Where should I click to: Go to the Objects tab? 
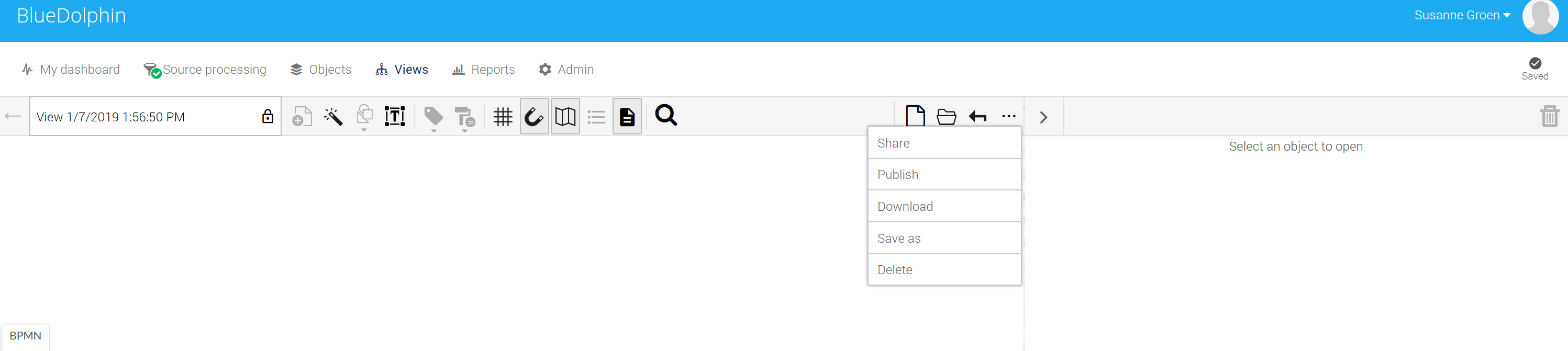tap(321, 70)
